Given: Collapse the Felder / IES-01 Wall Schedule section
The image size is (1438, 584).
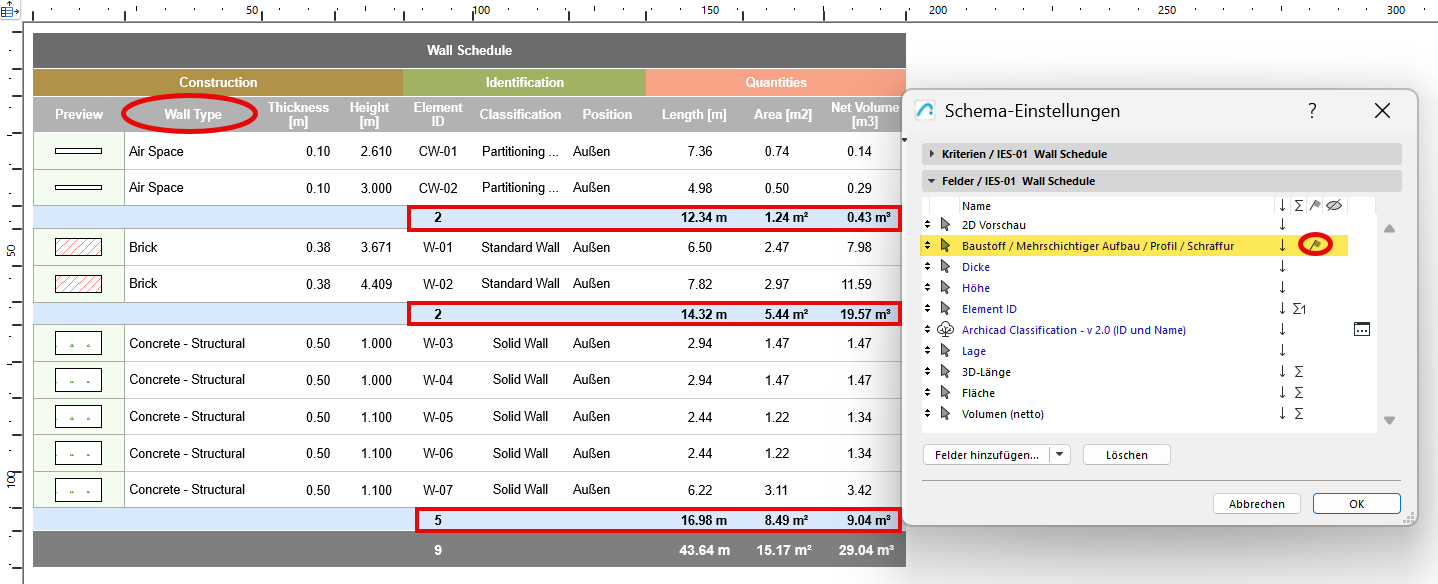Looking at the screenshot, I should click(x=932, y=181).
